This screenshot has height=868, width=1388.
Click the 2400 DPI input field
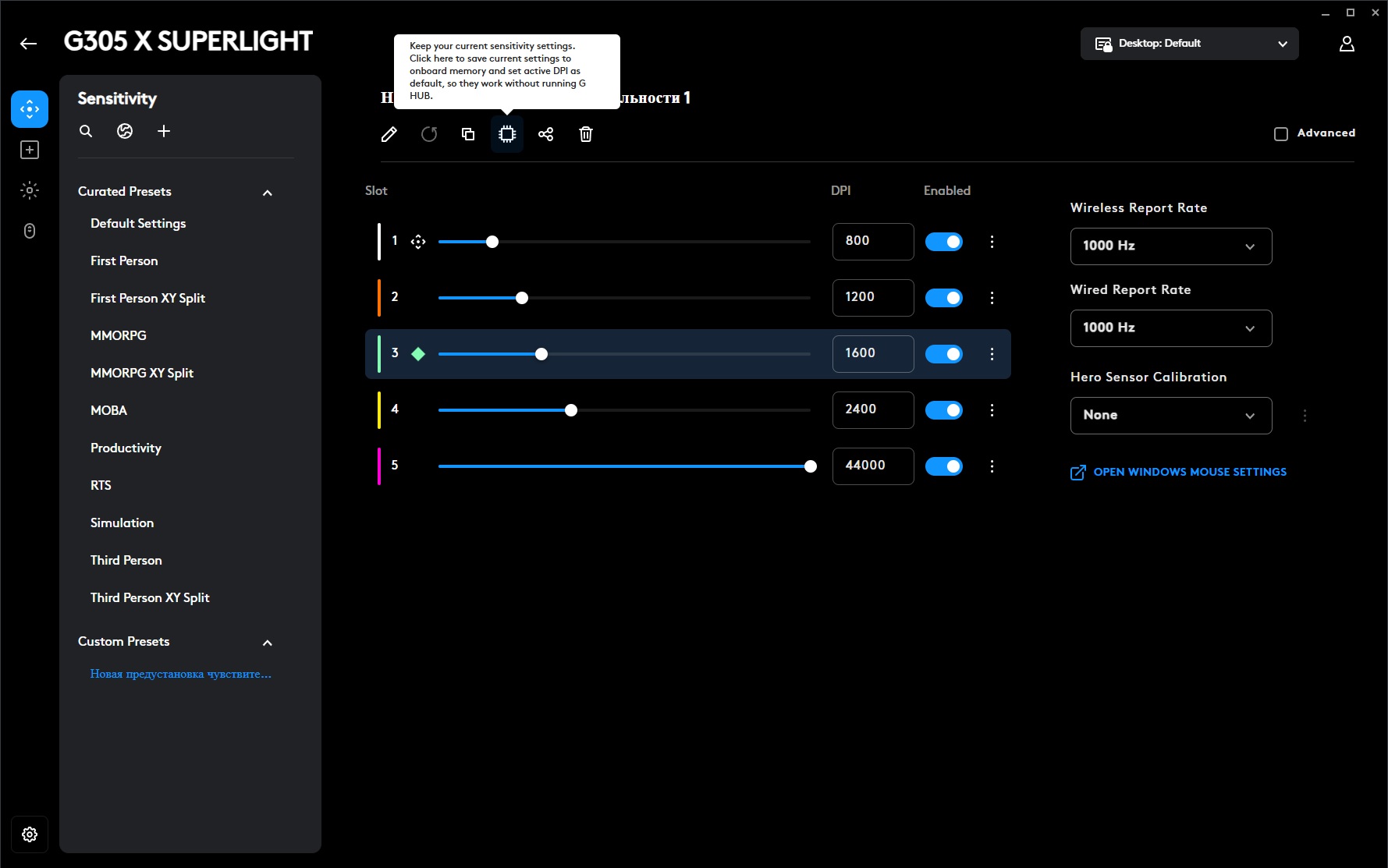pyautogui.click(x=873, y=410)
